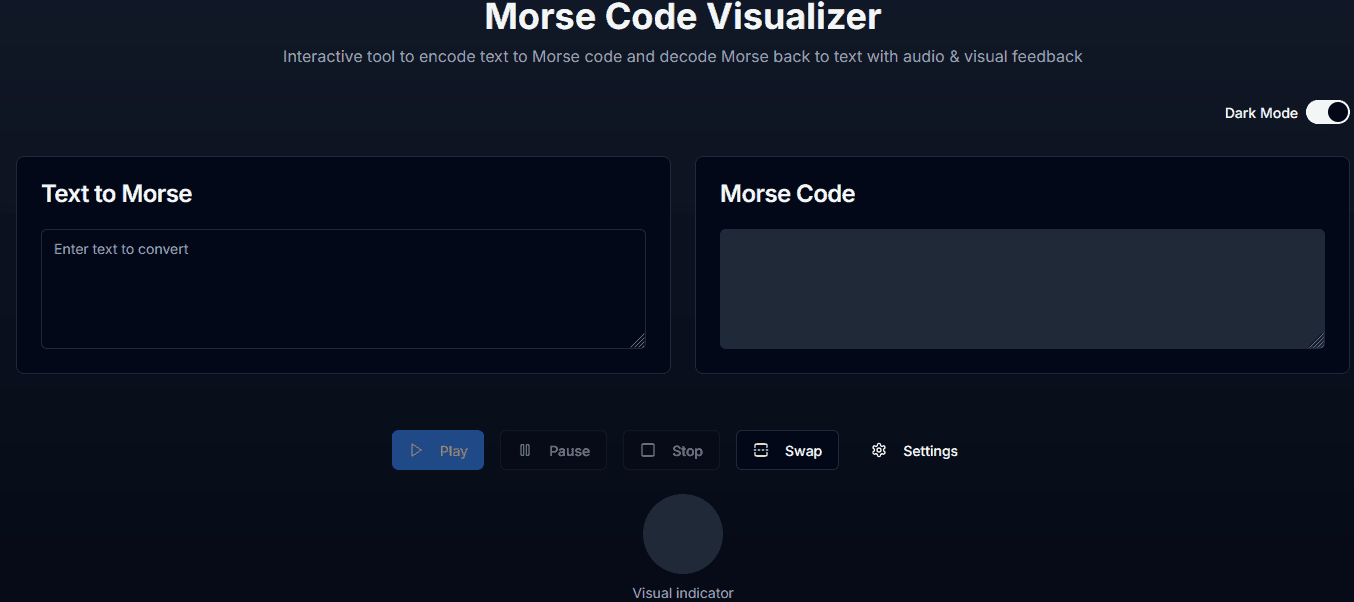Click the Swap button

pos(787,450)
